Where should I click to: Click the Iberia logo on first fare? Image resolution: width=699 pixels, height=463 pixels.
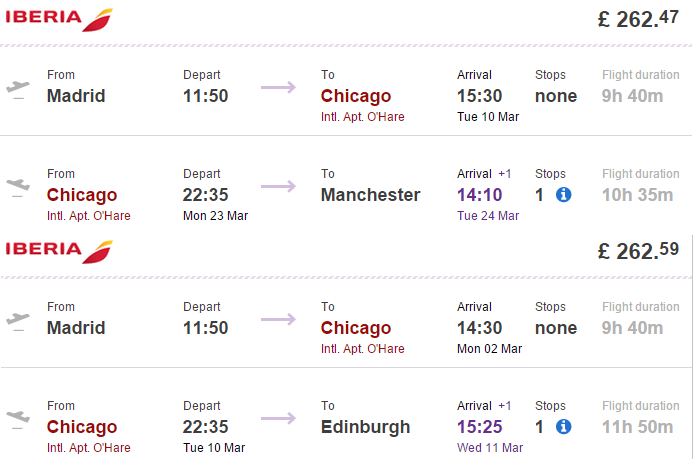coord(59,20)
